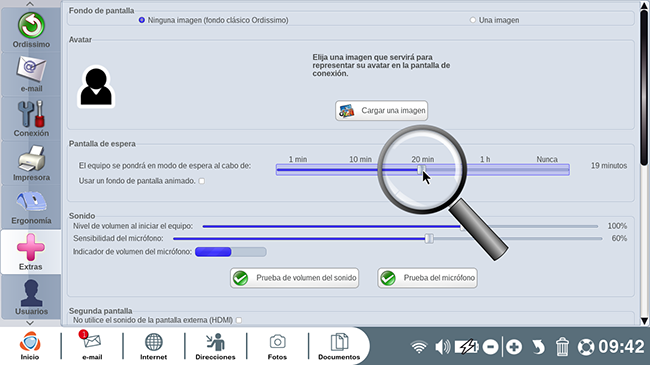Expand sidebar list with bottom chevron
The height and width of the screenshot is (365, 650).
click(30, 323)
